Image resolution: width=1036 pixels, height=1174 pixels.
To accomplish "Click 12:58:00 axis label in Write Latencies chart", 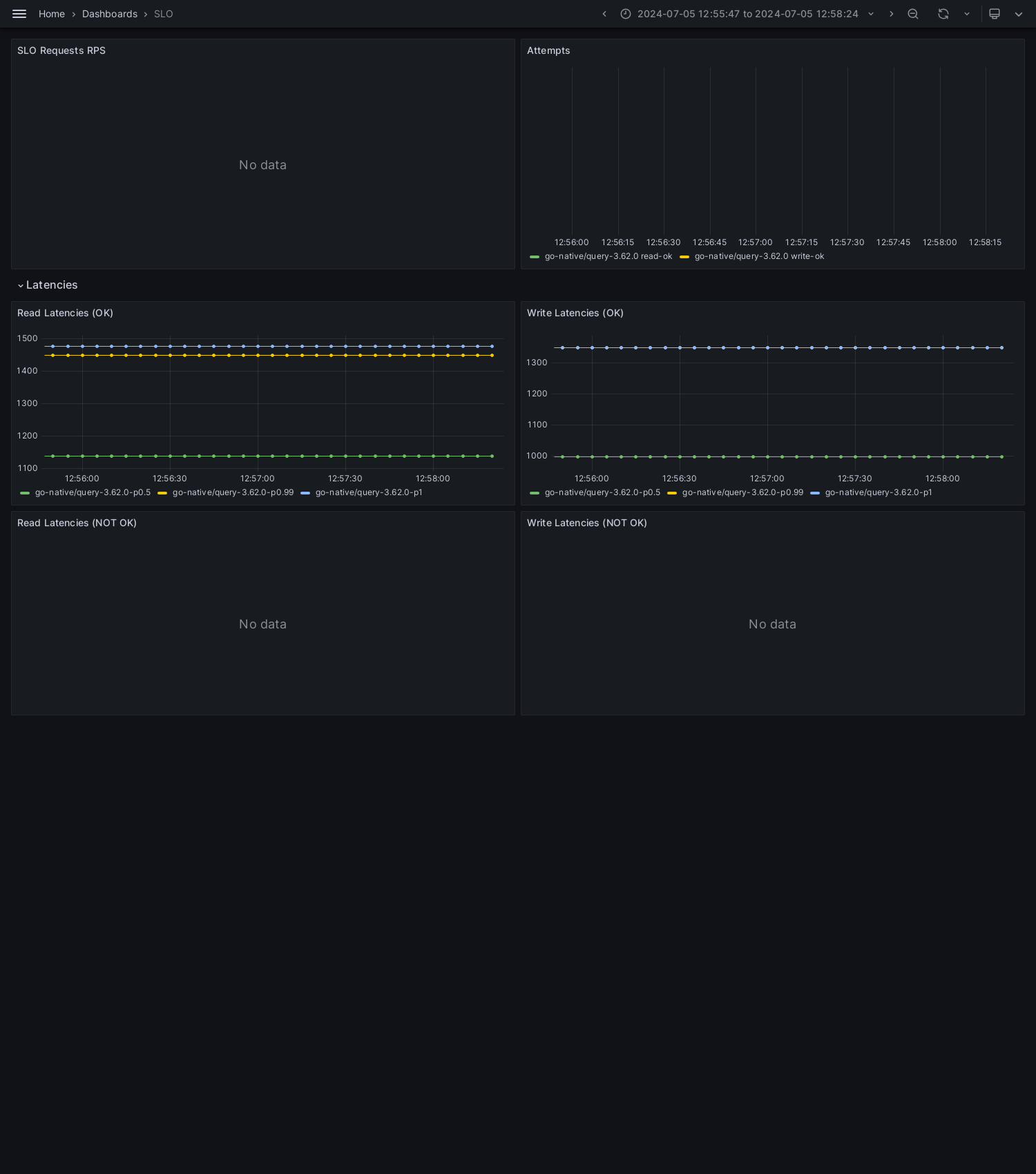I will [943, 479].
